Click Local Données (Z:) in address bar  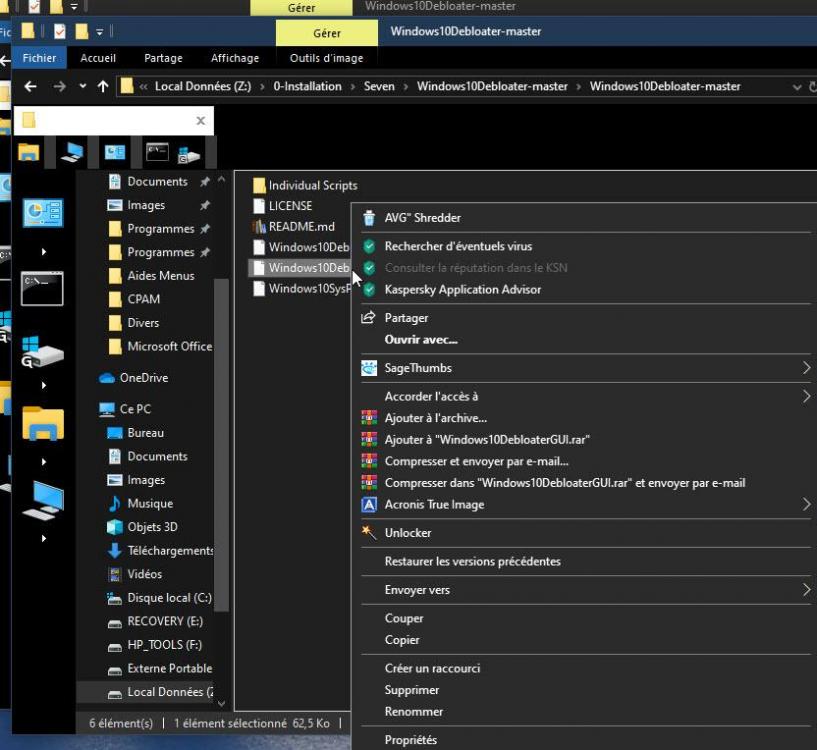point(202,87)
